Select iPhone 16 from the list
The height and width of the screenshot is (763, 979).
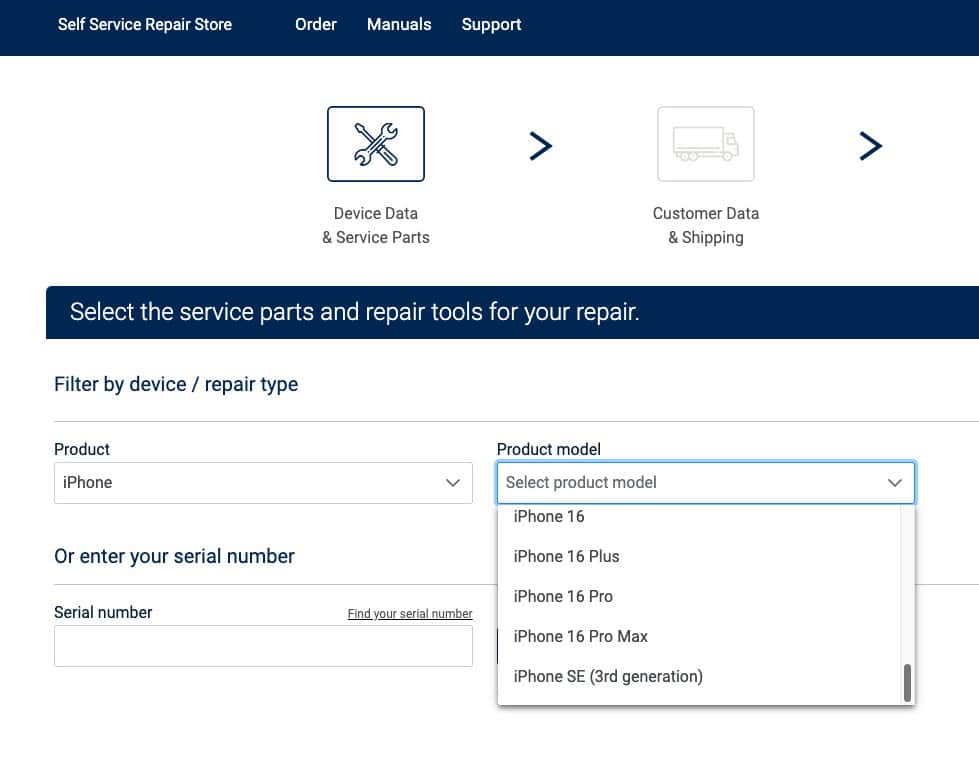point(699,516)
